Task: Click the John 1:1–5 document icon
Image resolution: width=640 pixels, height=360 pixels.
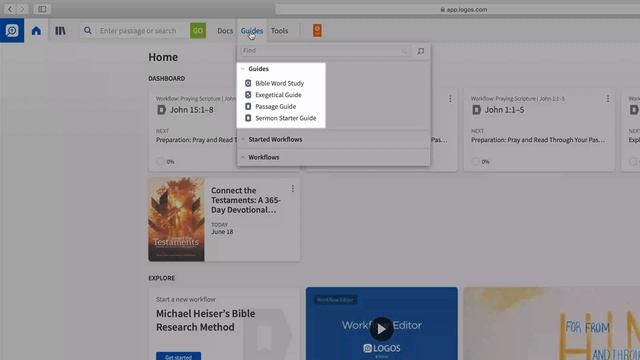Action: 476,110
